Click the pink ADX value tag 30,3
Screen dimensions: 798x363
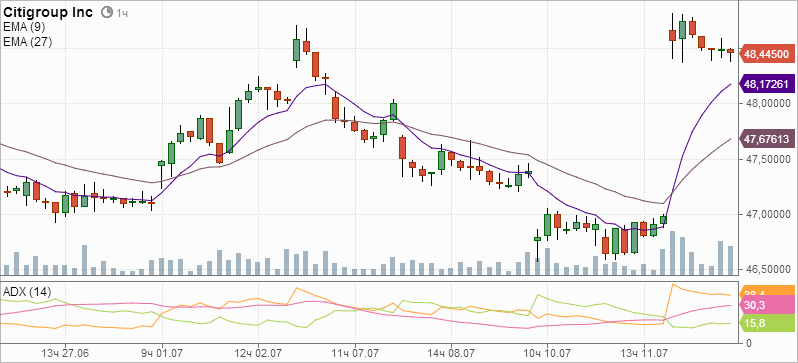pos(766,305)
